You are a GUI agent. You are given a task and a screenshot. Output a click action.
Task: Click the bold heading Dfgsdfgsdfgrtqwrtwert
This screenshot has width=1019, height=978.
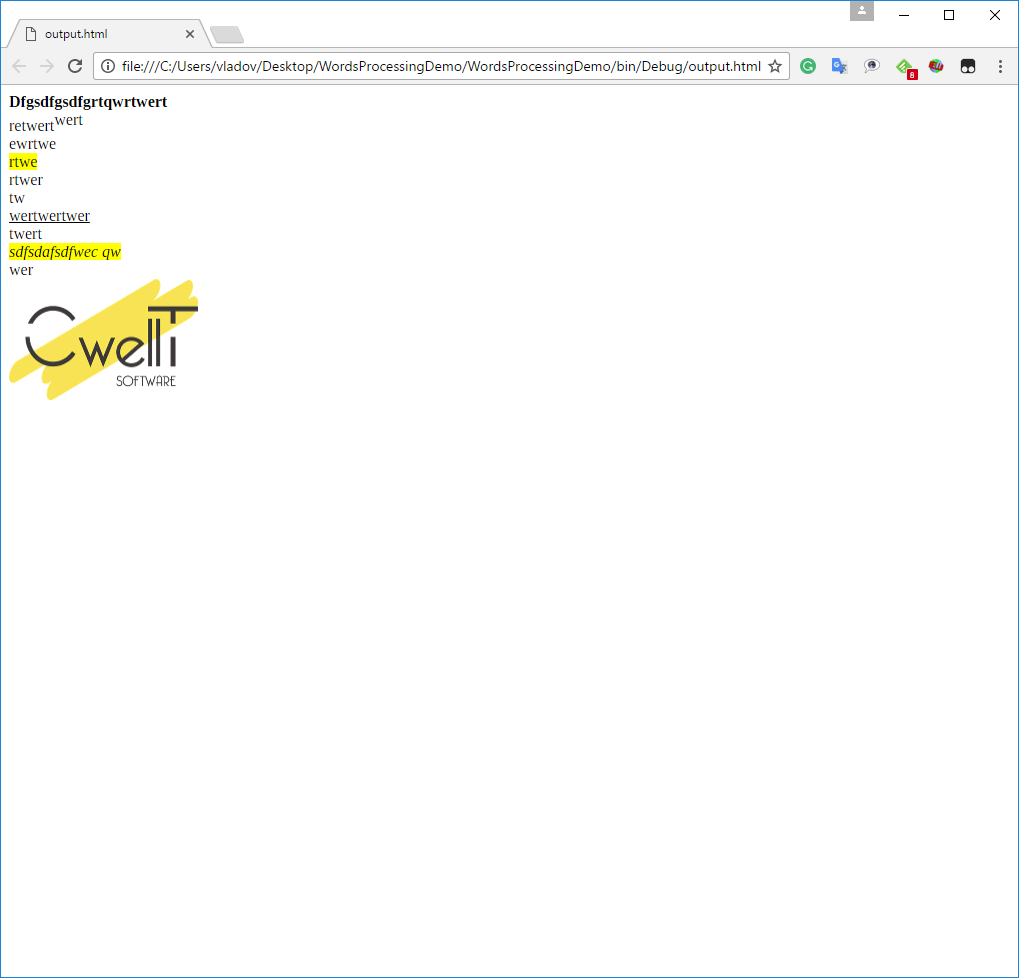tap(88, 101)
